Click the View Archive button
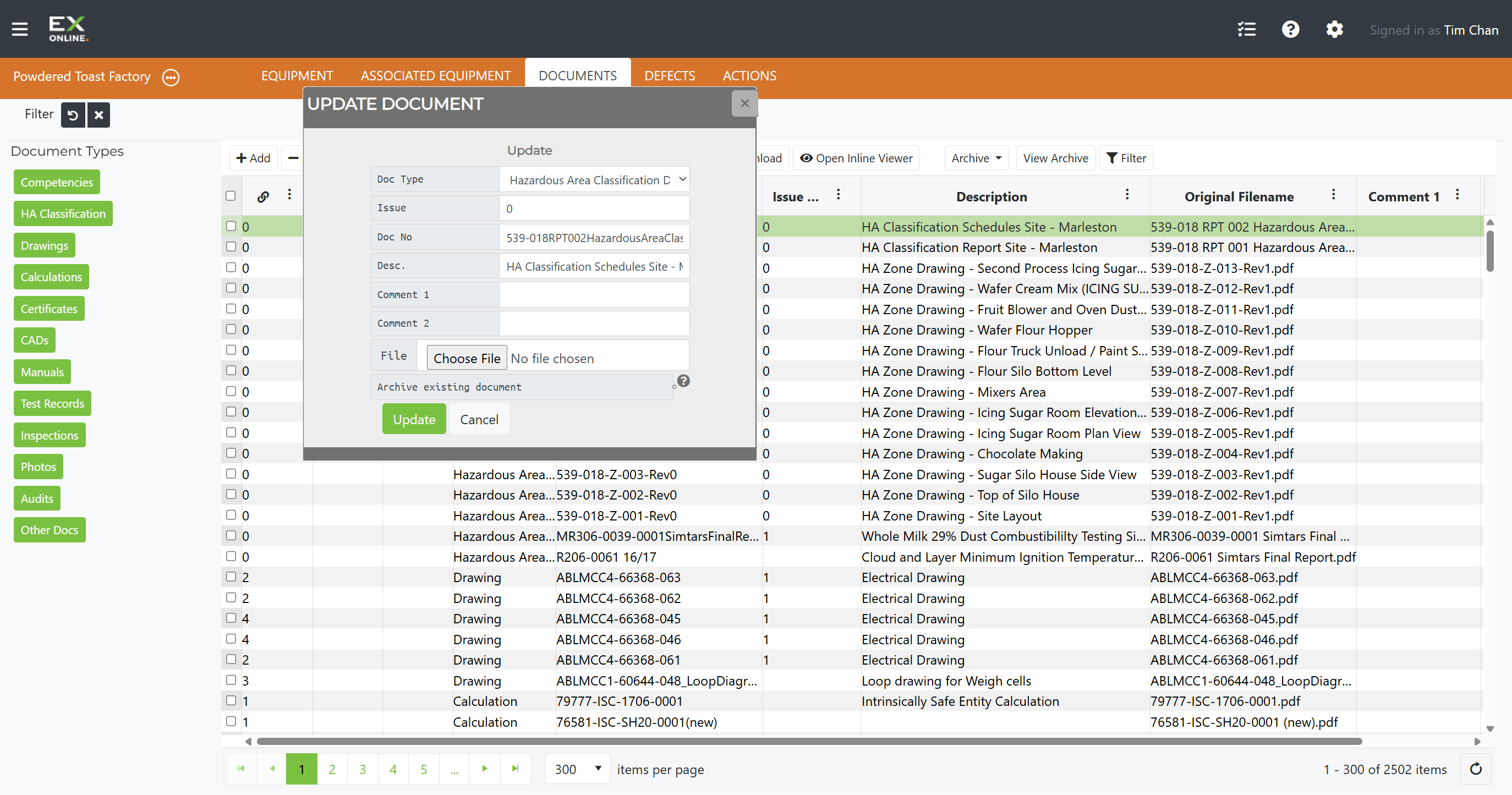 pos(1055,158)
